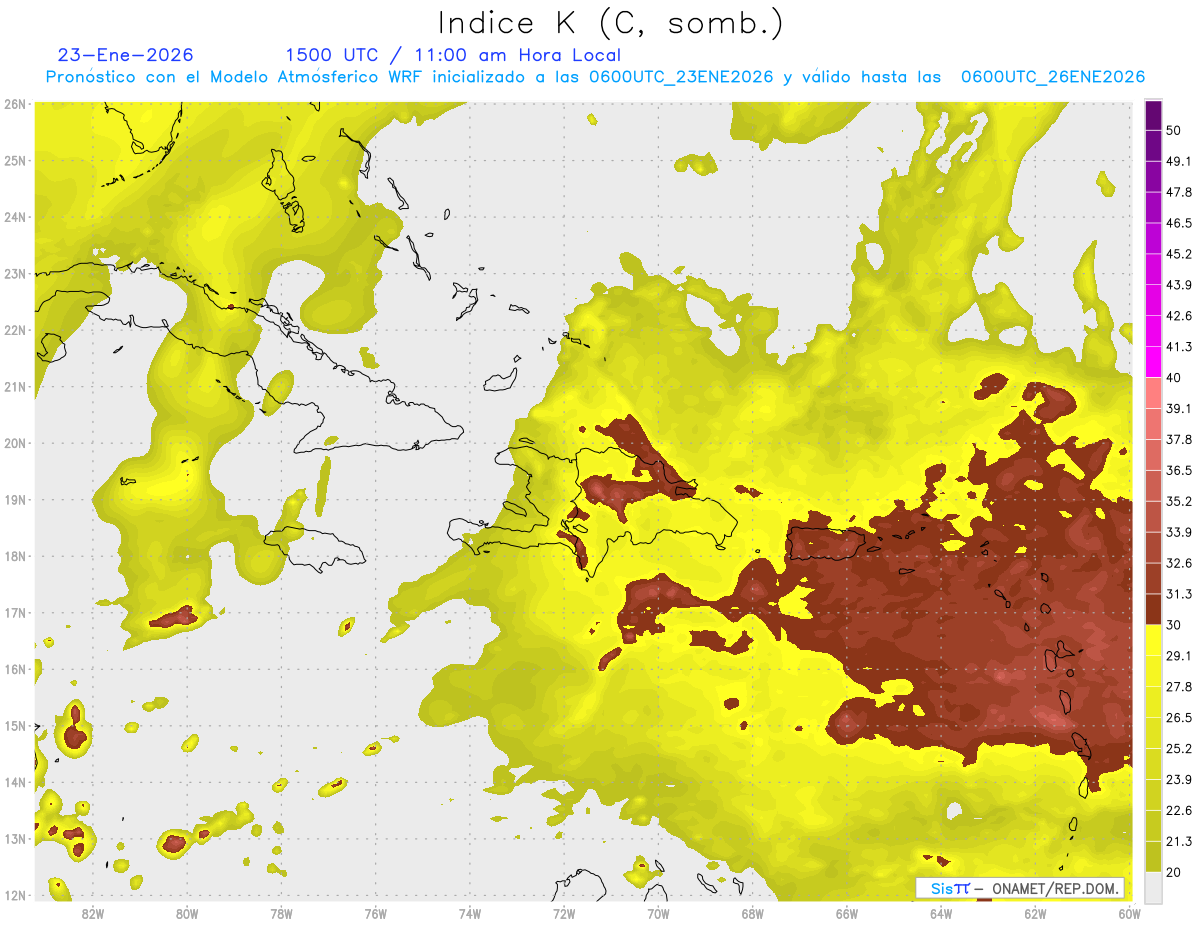1200x927 pixels.
Task: Click colorbar value '45.2'
Action: 1179,253
